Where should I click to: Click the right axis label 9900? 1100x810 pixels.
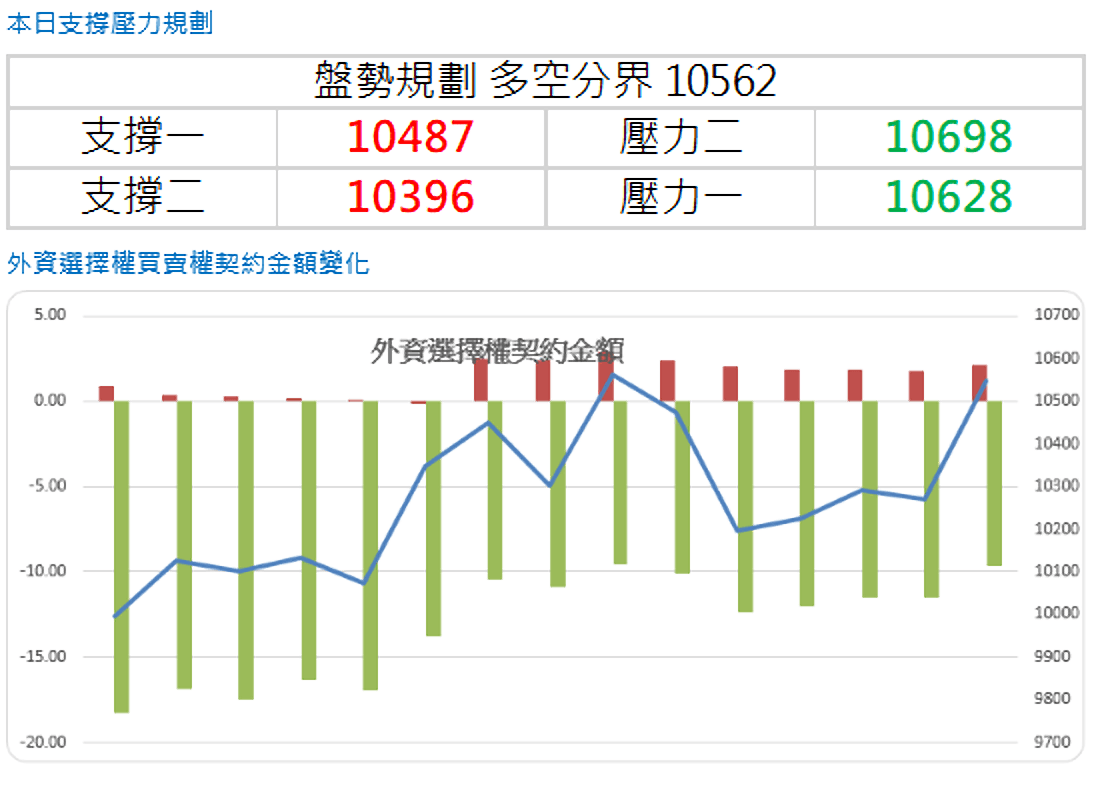(1052, 656)
